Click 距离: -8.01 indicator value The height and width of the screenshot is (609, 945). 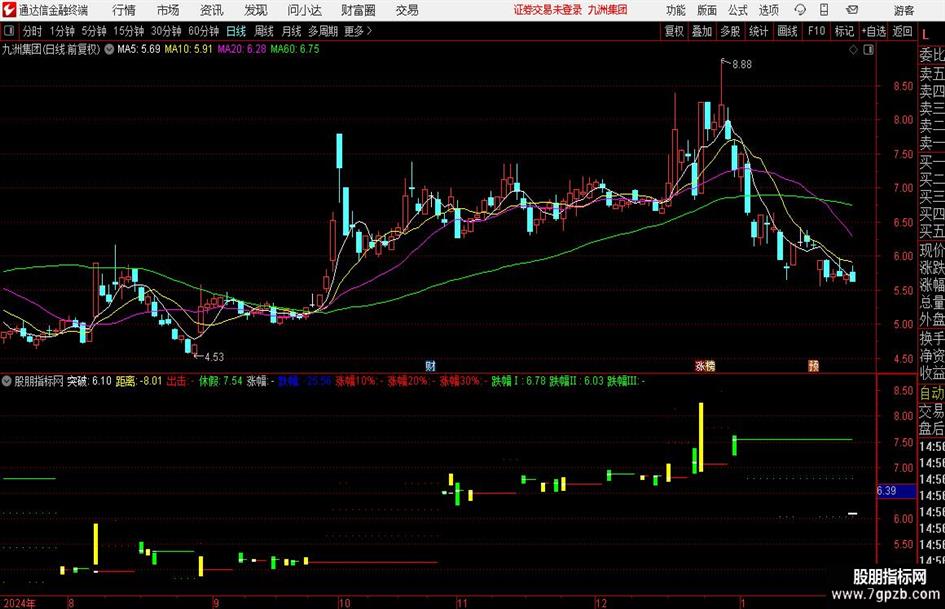(139, 381)
